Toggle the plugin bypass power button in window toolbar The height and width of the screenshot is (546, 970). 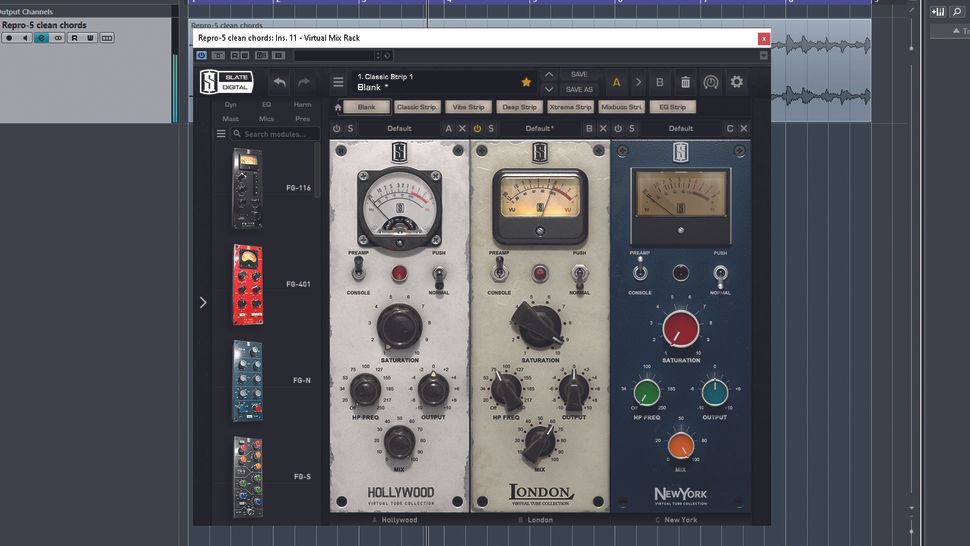point(201,56)
